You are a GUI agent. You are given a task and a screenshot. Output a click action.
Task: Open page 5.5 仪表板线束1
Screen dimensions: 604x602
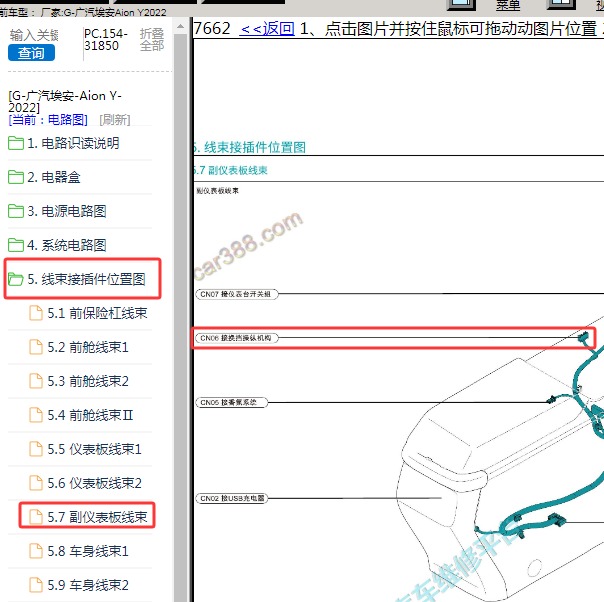[94, 449]
